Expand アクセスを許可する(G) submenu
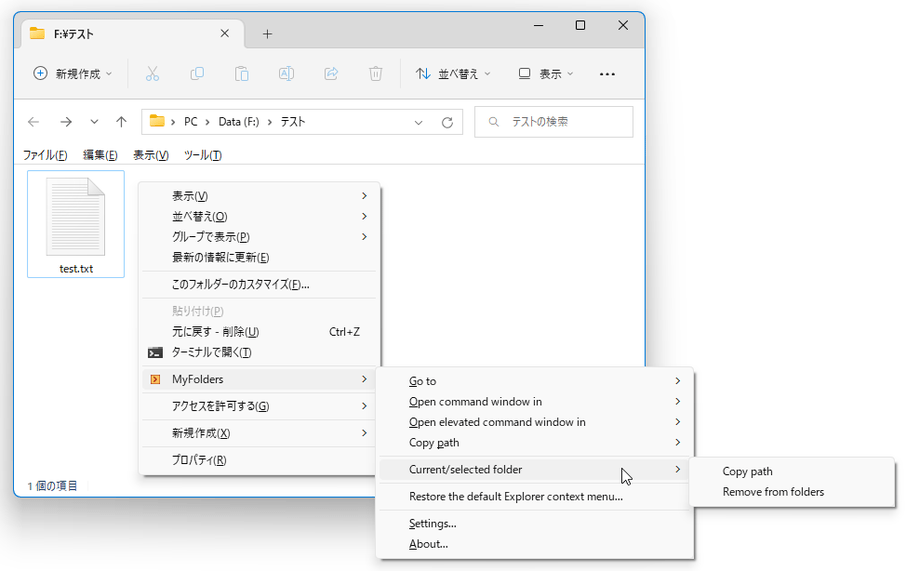 [x=259, y=406]
